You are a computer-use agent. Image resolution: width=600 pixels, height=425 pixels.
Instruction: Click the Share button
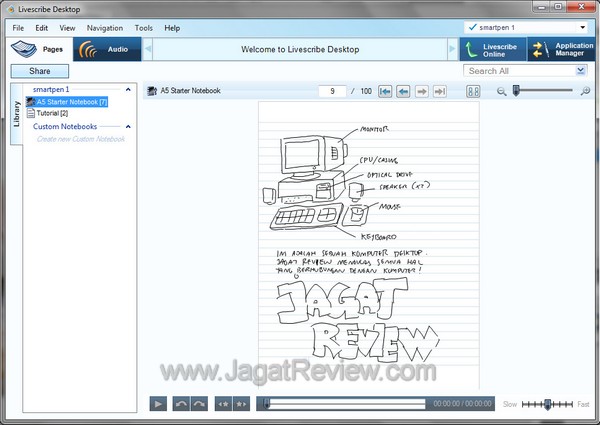coord(40,71)
